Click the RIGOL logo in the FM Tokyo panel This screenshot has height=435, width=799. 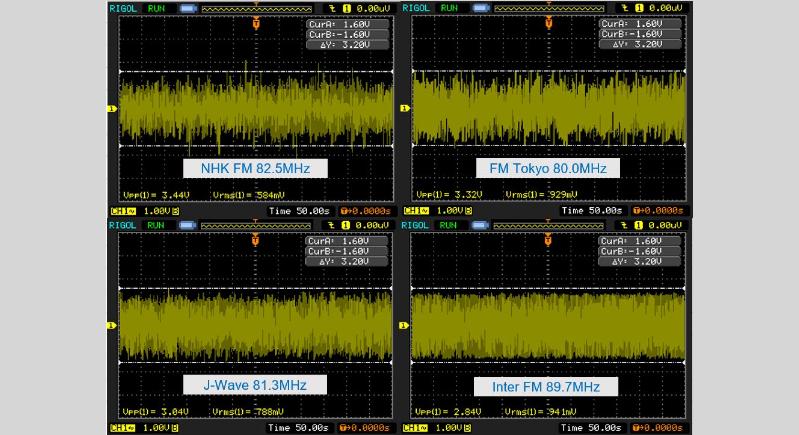tap(416, 8)
